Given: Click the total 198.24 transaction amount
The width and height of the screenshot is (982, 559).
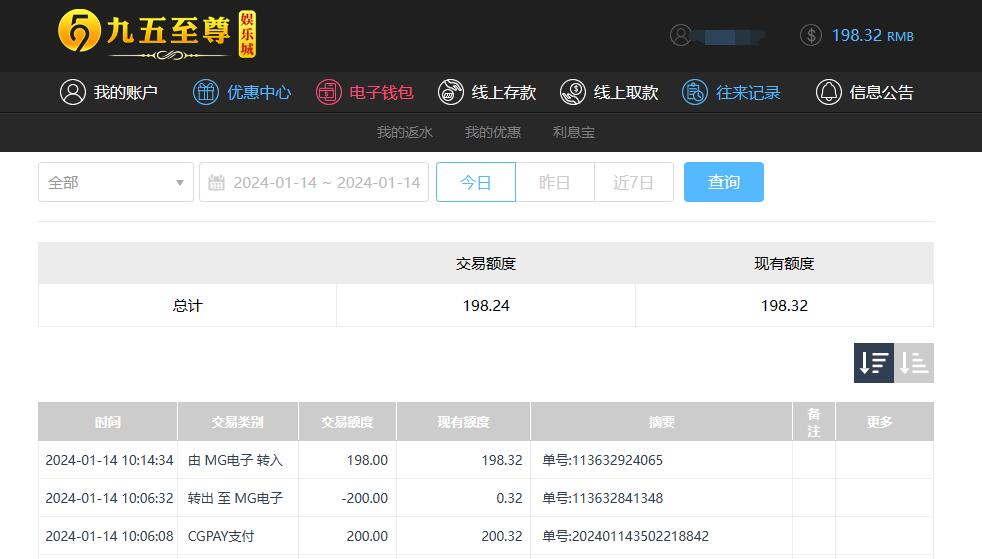Looking at the screenshot, I should (x=486, y=305).
